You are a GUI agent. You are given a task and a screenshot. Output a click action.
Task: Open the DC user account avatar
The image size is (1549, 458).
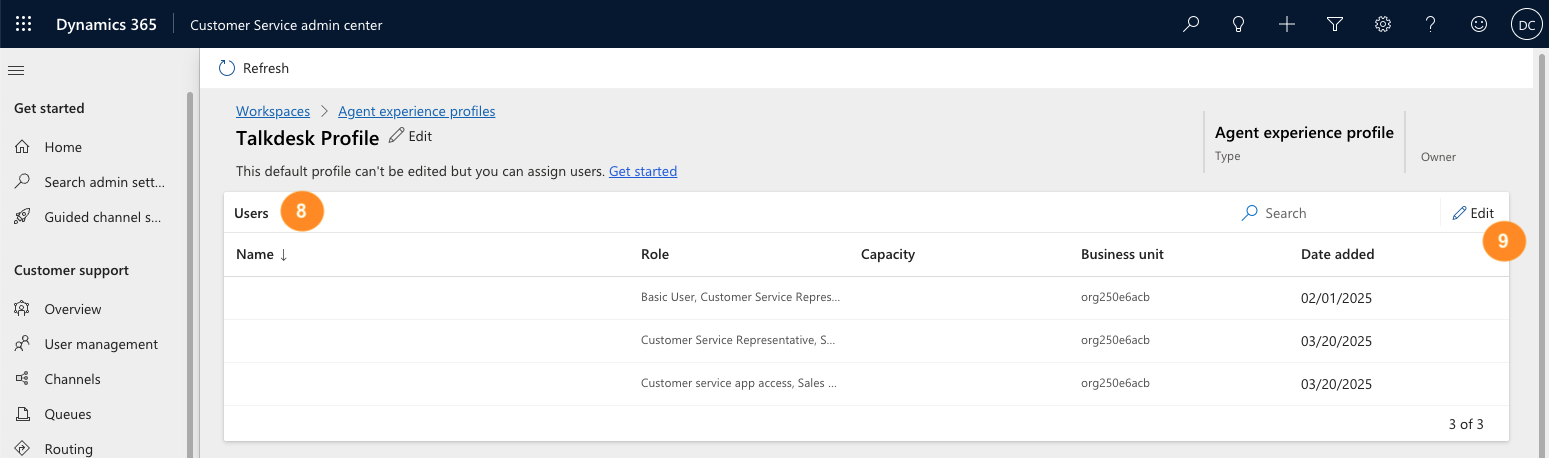[1526, 25]
